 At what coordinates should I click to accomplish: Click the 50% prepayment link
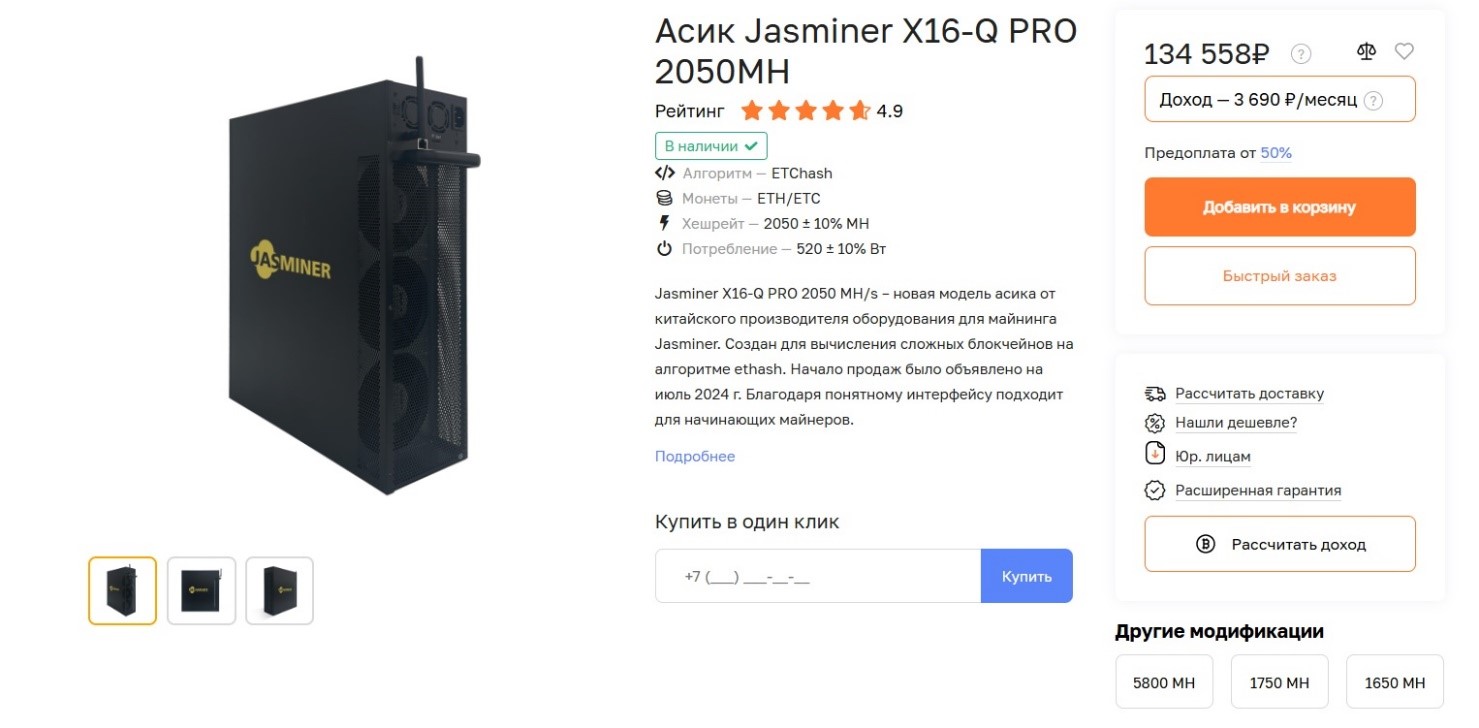click(1276, 153)
